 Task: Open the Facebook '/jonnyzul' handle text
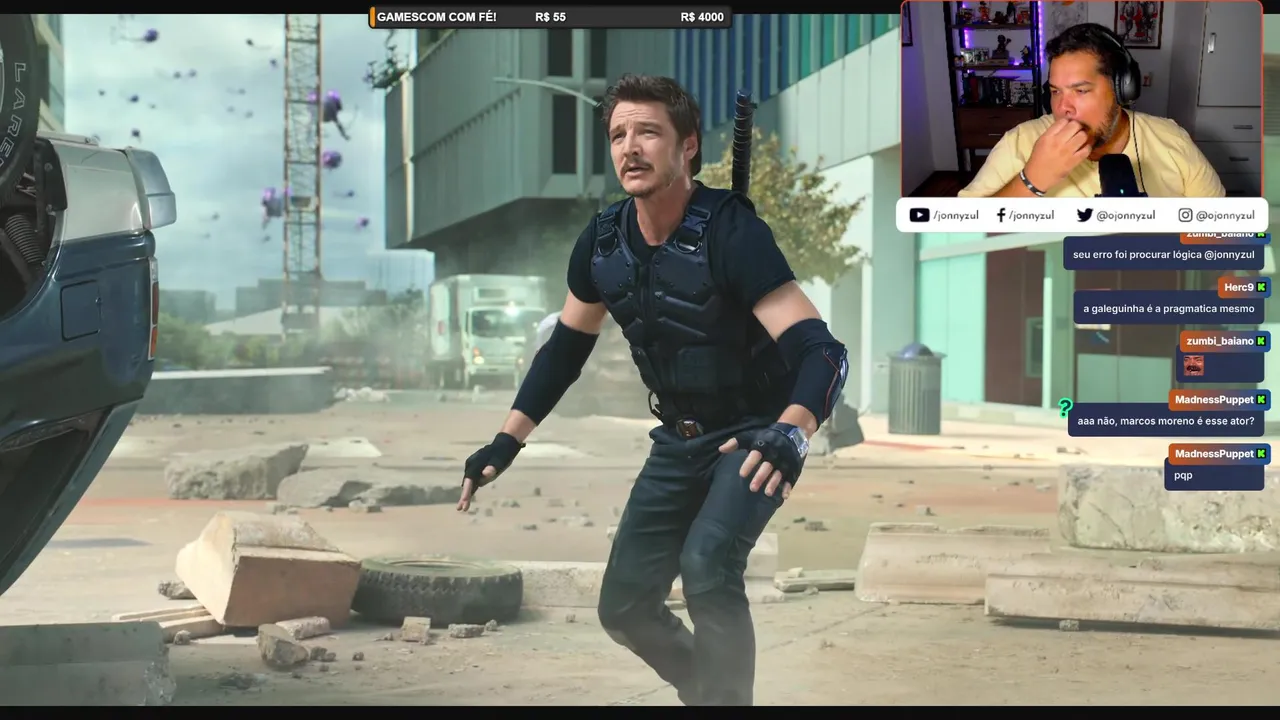coord(1031,215)
